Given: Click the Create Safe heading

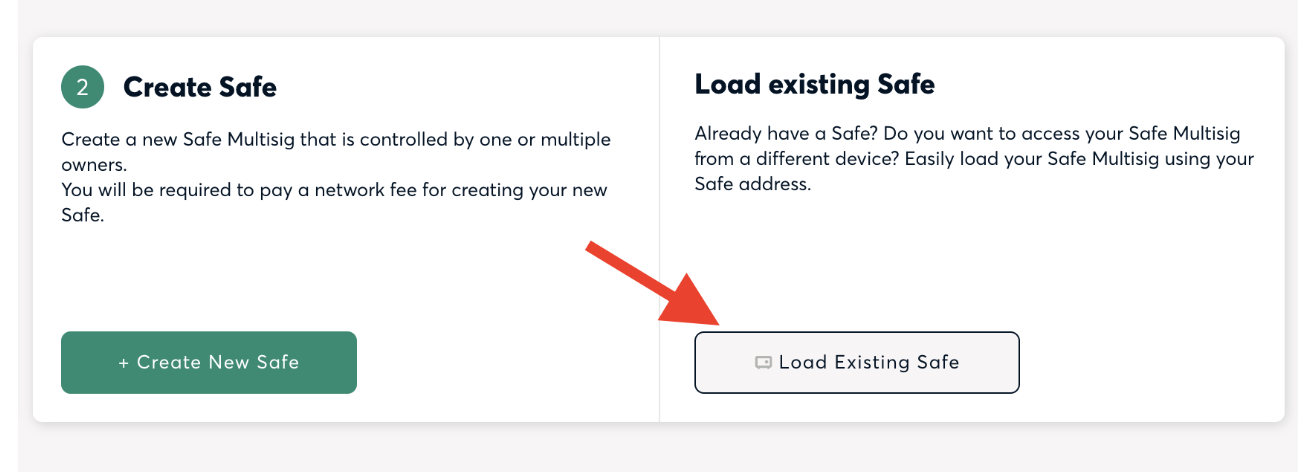Looking at the screenshot, I should point(200,88).
